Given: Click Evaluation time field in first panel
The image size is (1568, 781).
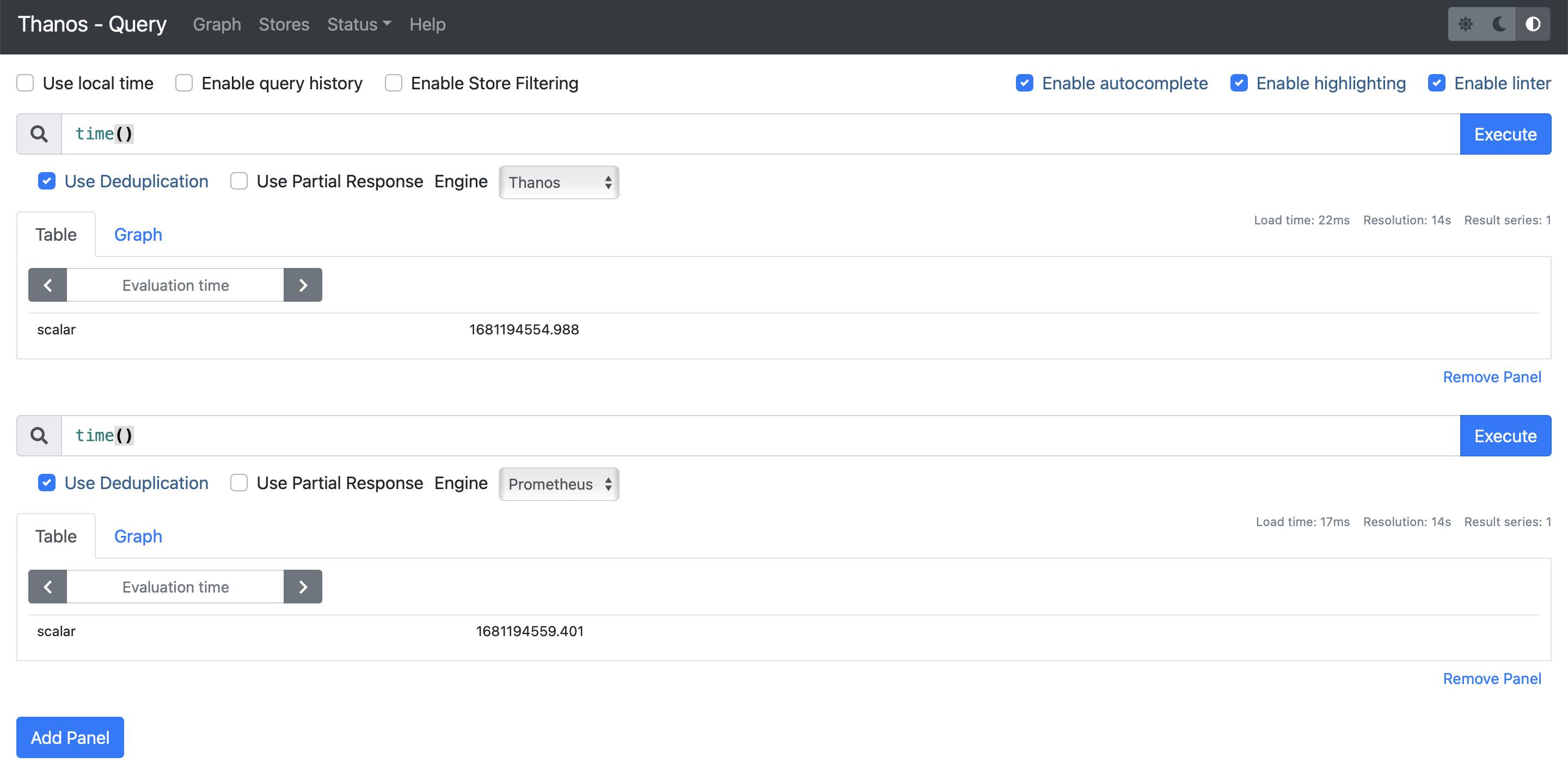Looking at the screenshot, I should pyautogui.click(x=175, y=285).
